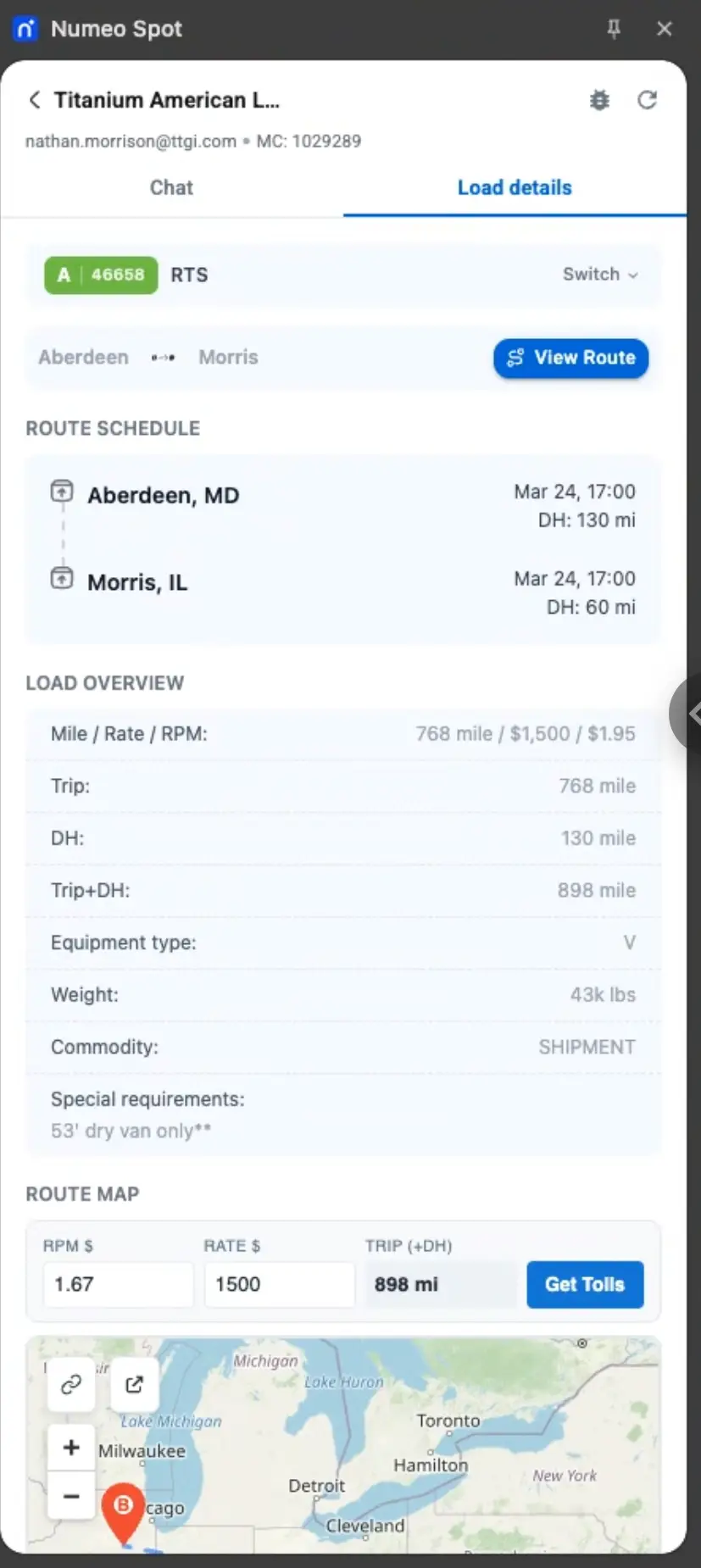Click the back arrow next to Titanium American
701x1568 pixels.
[x=35, y=100]
